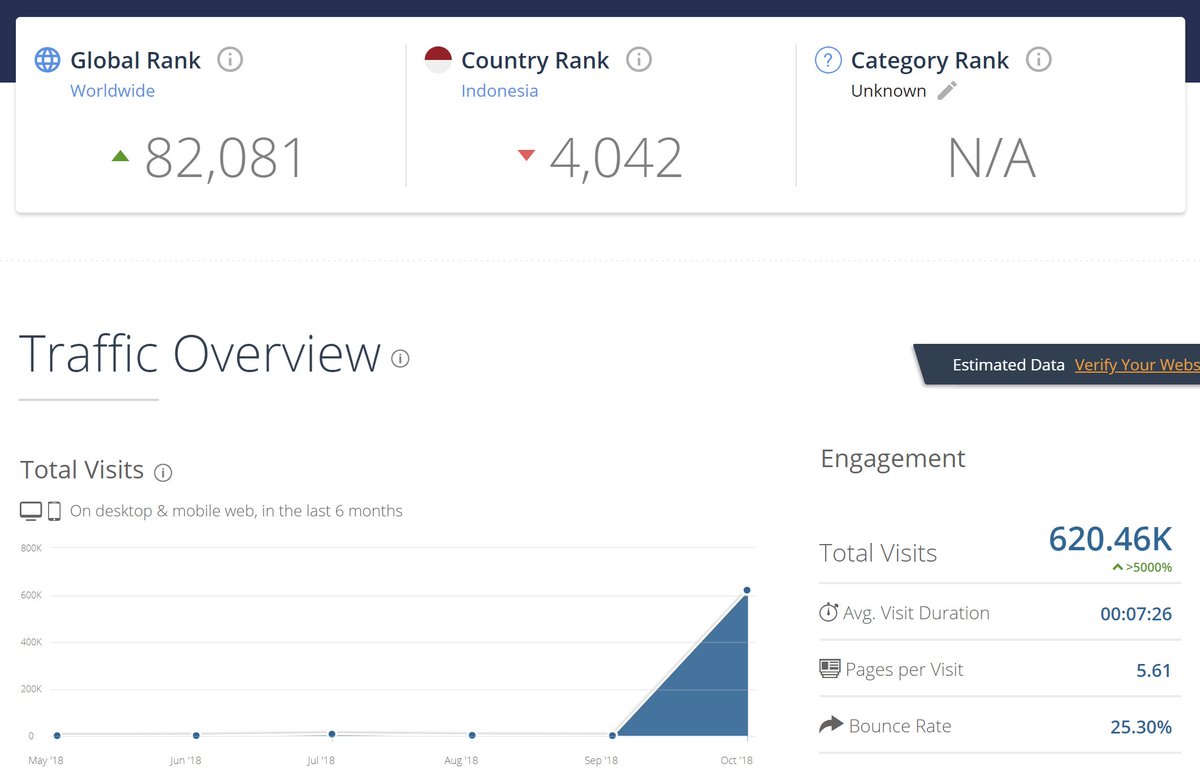The image size is (1200, 781).
Task: Click the Traffic Overview heading
Action: pos(200,353)
